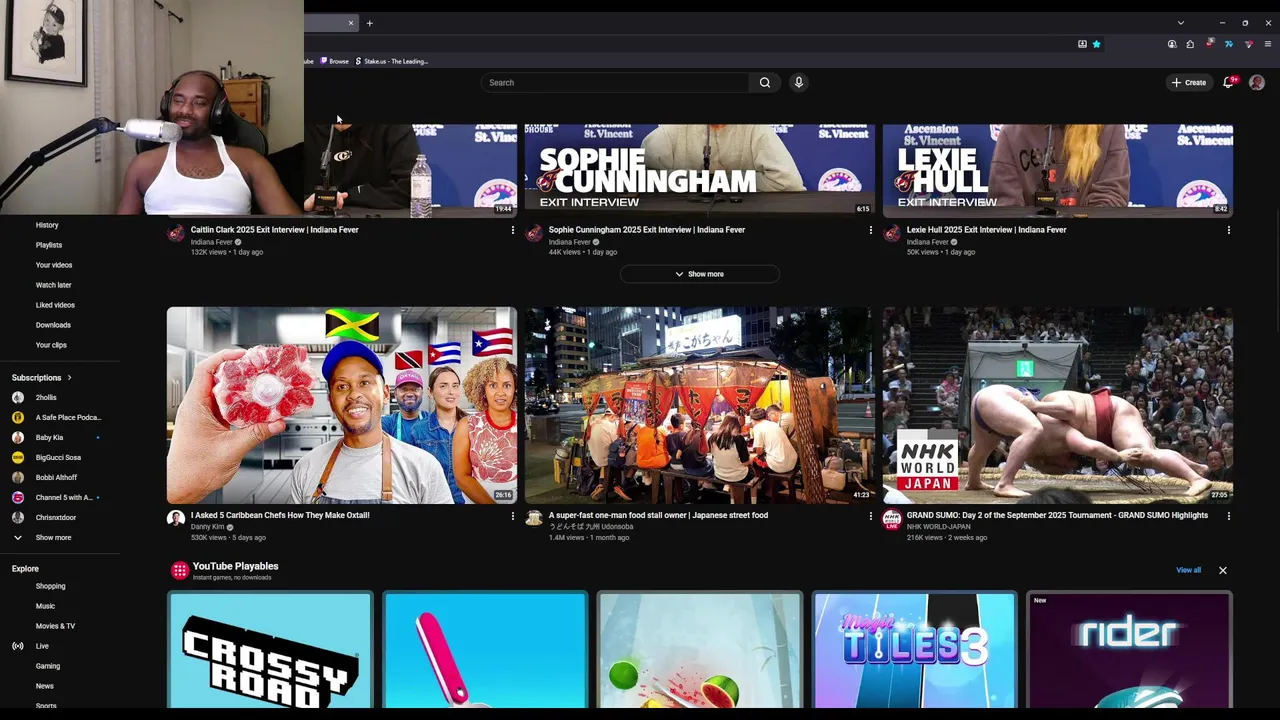The height and width of the screenshot is (720, 1280).
Task: Expand more videos with Show more button
Action: 699,274
